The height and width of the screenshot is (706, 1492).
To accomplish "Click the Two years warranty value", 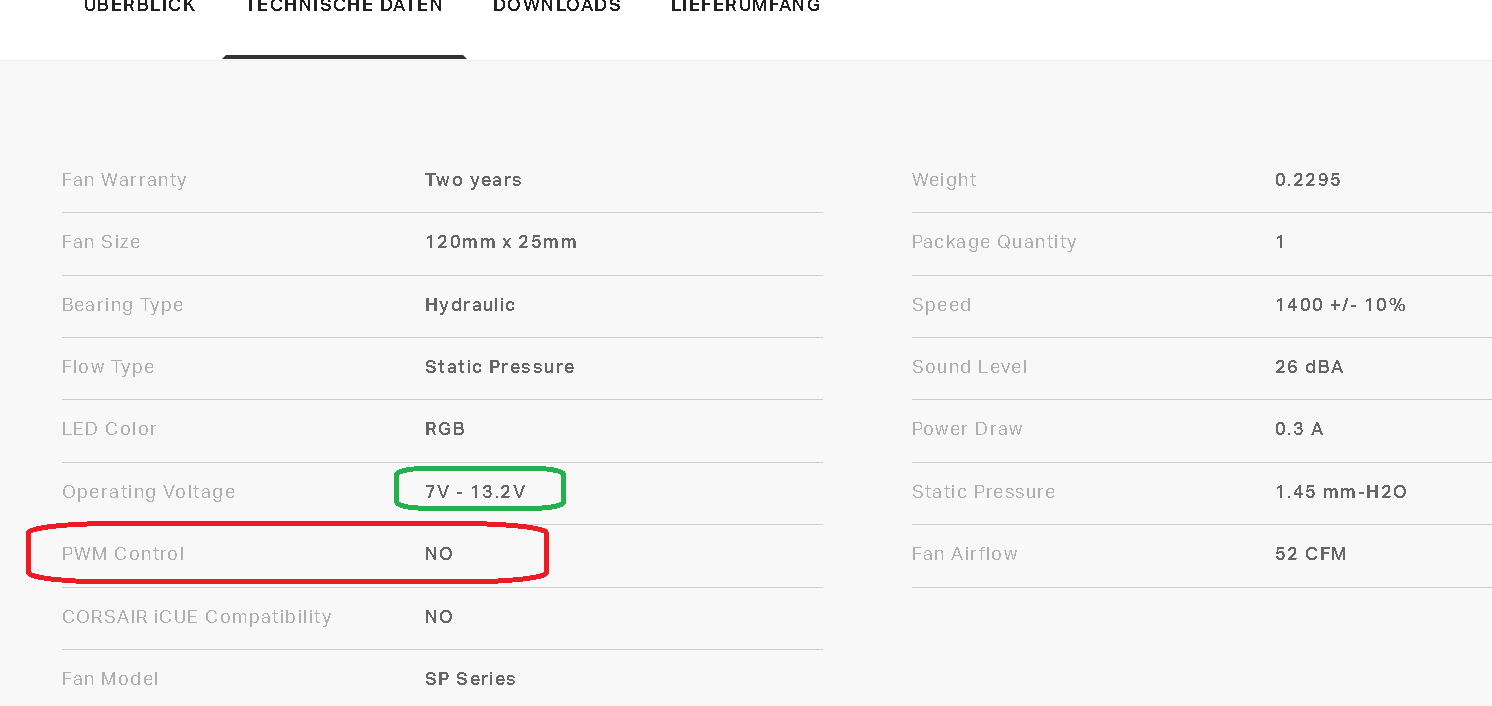I will [x=473, y=180].
